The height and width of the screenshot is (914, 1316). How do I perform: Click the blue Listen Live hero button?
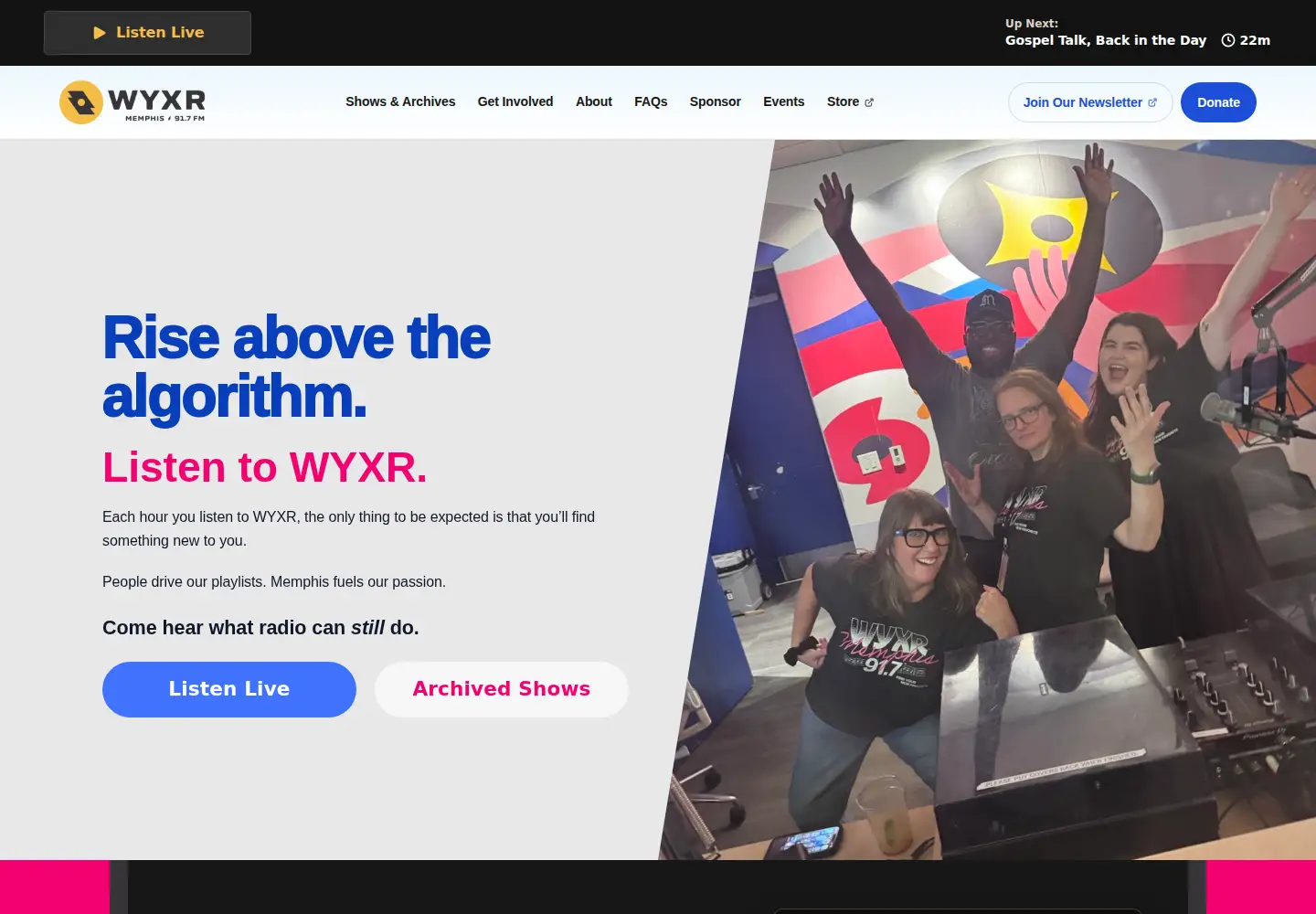click(x=229, y=689)
